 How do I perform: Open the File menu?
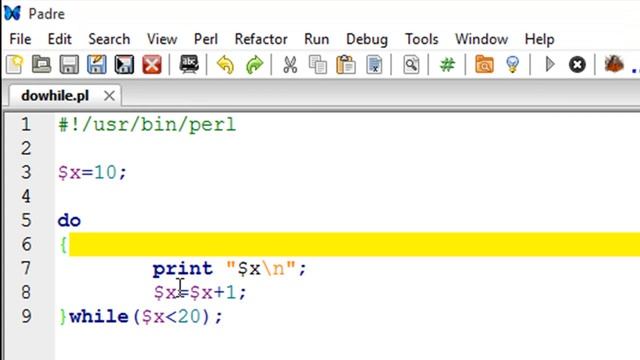(20, 39)
